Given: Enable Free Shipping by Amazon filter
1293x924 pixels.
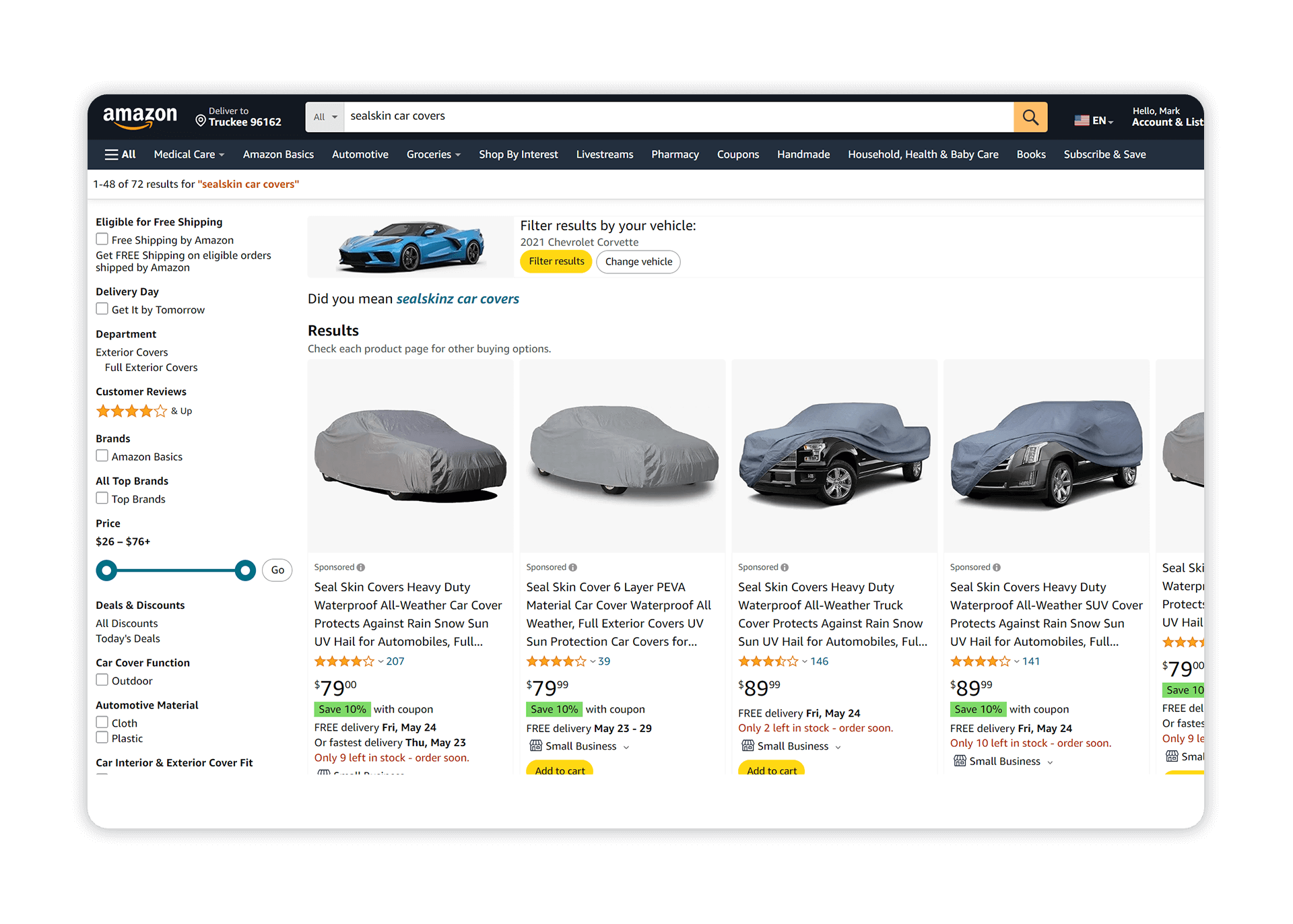Looking at the screenshot, I should pyautogui.click(x=102, y=239).
